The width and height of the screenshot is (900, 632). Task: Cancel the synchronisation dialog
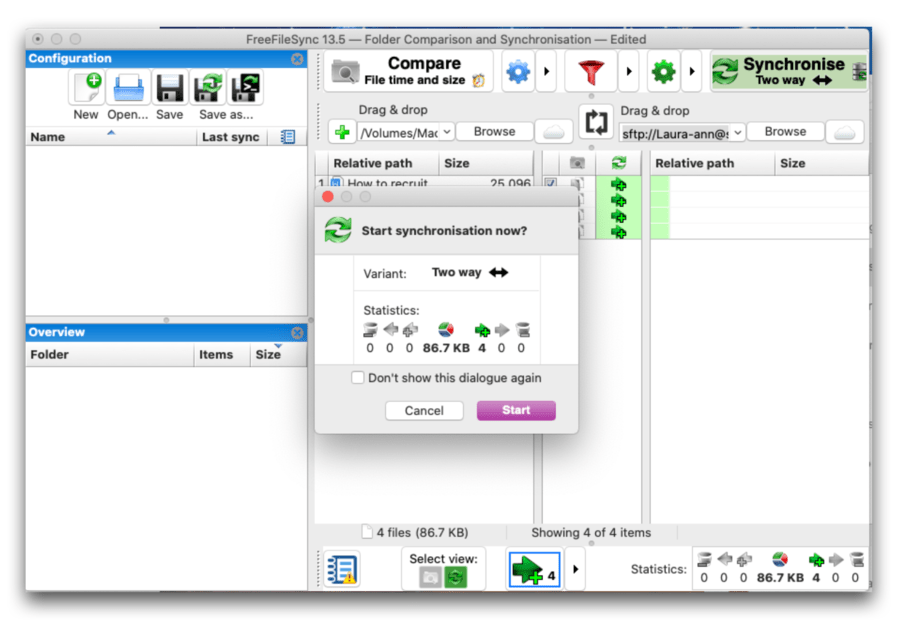(424, 410)
